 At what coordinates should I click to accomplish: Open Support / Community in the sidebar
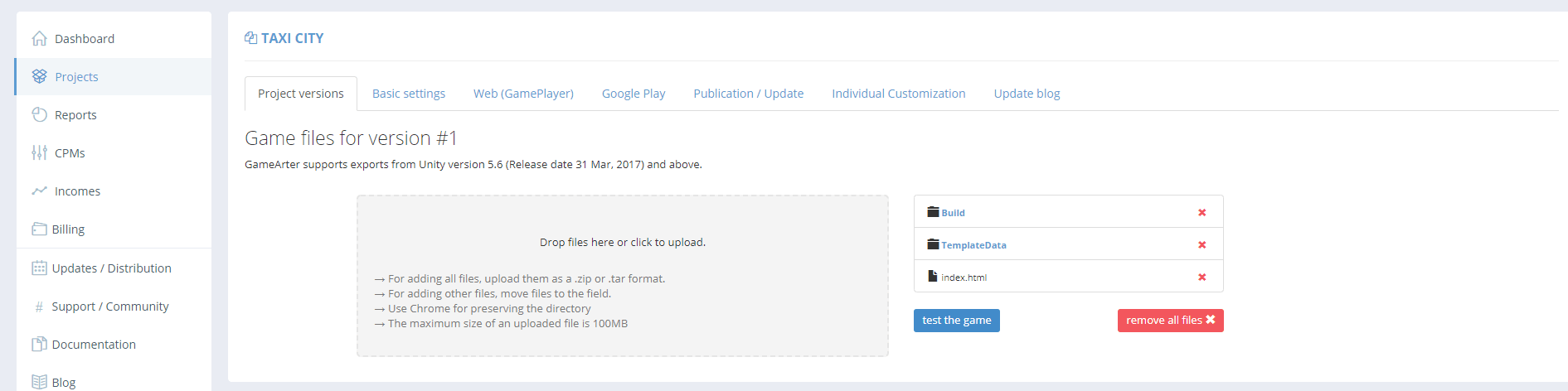109,307
